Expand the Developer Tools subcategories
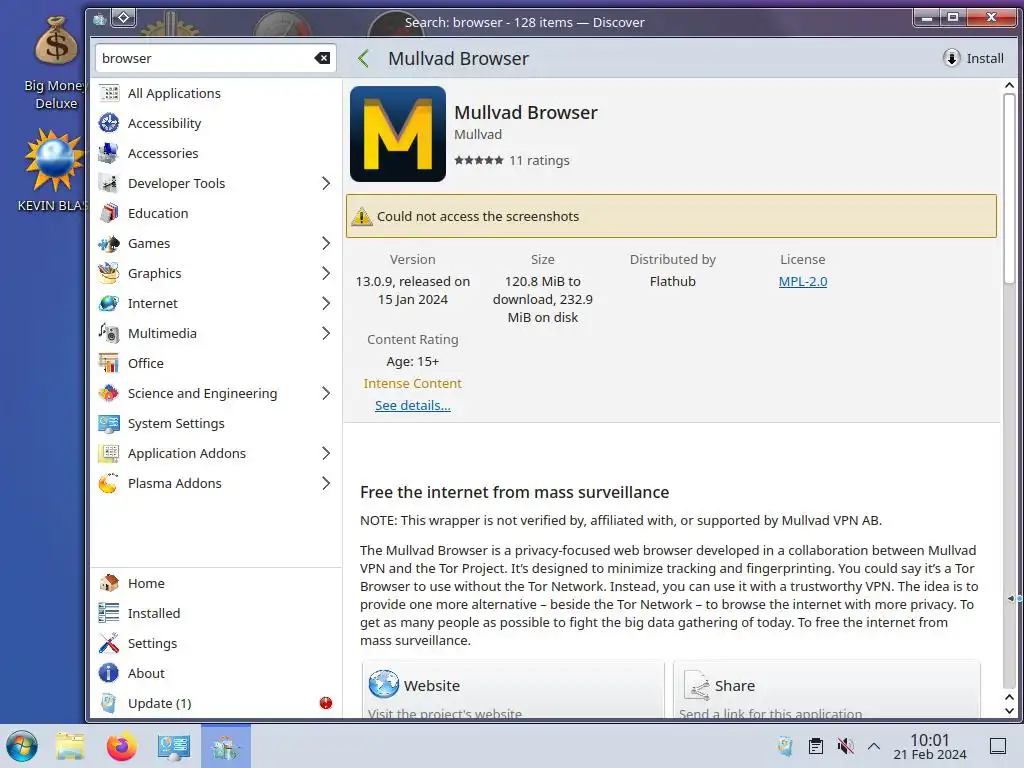Screen dimensions: 1024x768 326,184
